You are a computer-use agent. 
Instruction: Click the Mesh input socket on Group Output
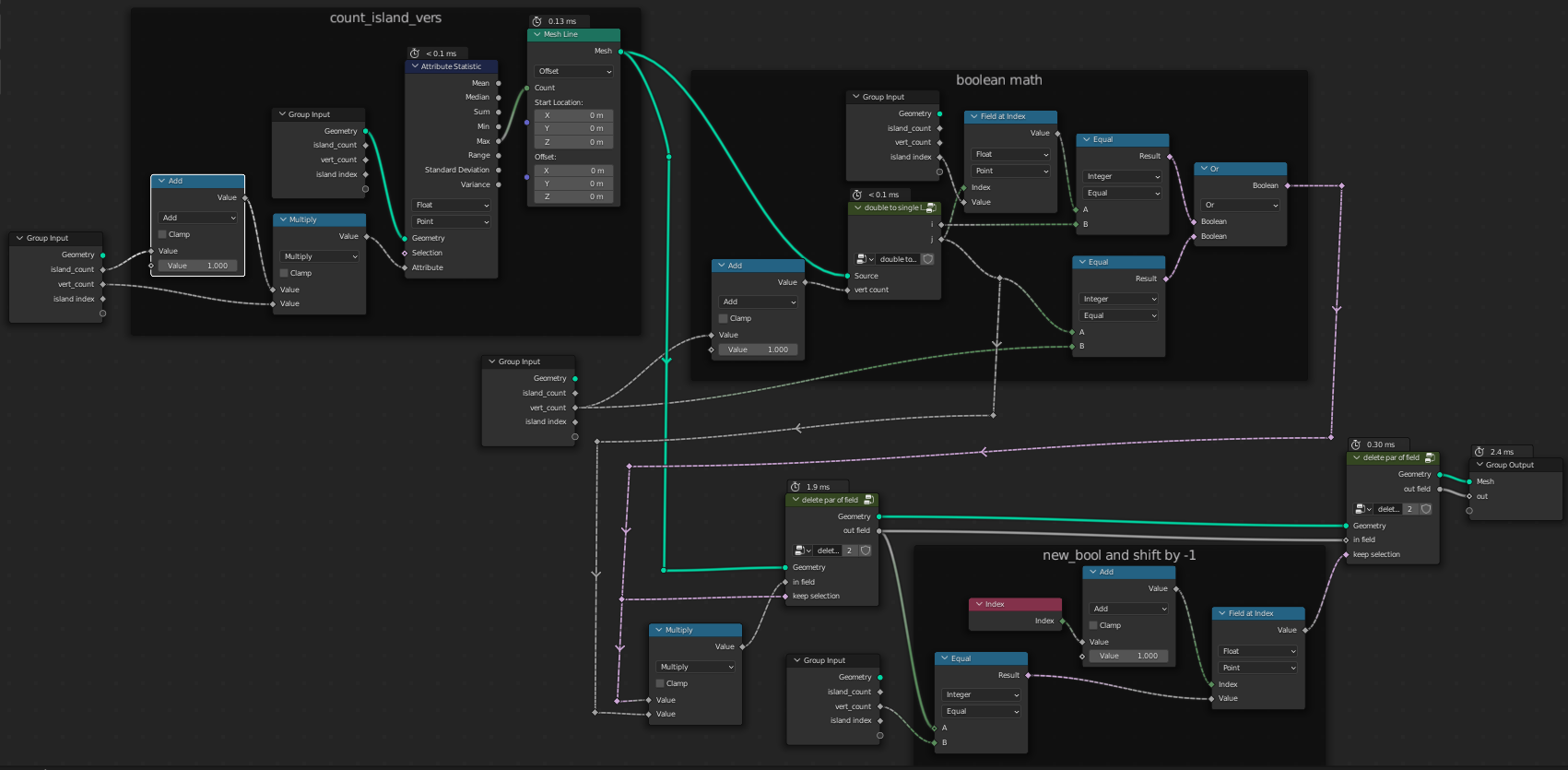(1469, 481)
